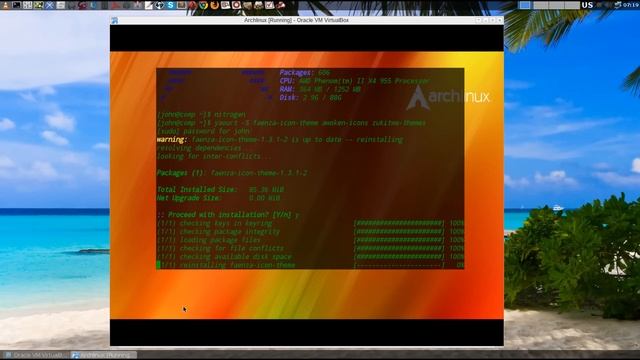Click the US keyboard layout indicator
640x360 pixels.
point(587,5)
